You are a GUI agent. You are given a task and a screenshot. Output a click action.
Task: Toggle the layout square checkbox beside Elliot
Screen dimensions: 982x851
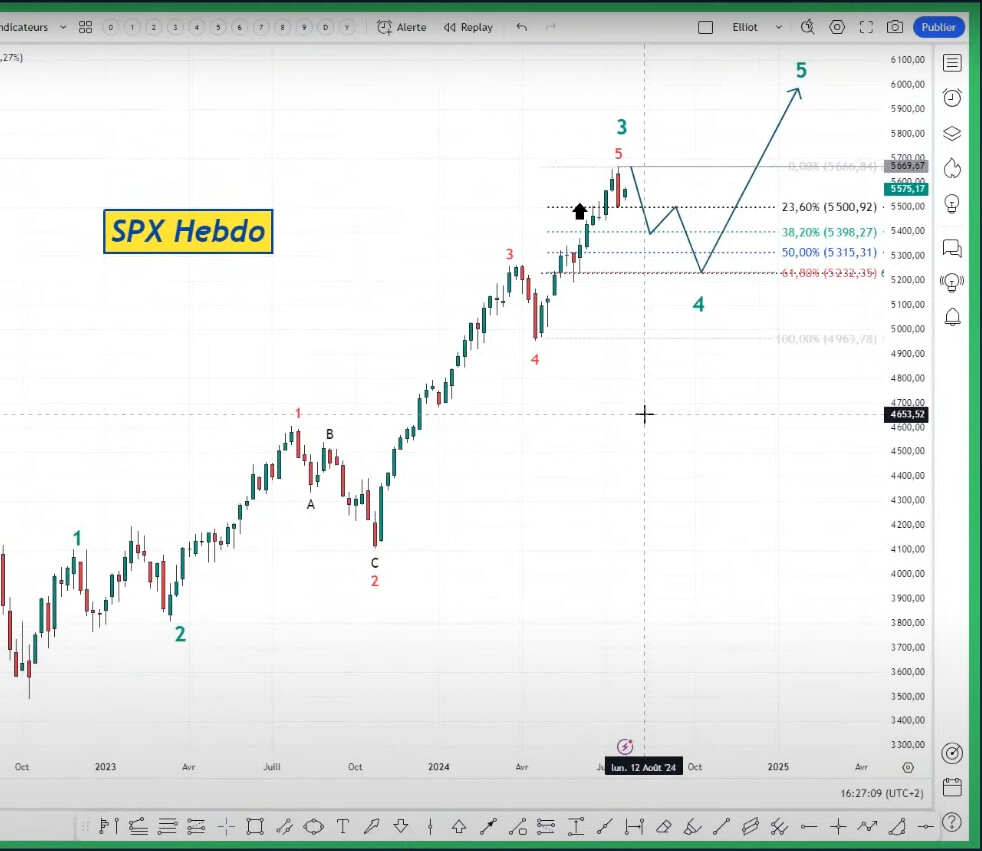pyautogui.click(x=705, y=27)
